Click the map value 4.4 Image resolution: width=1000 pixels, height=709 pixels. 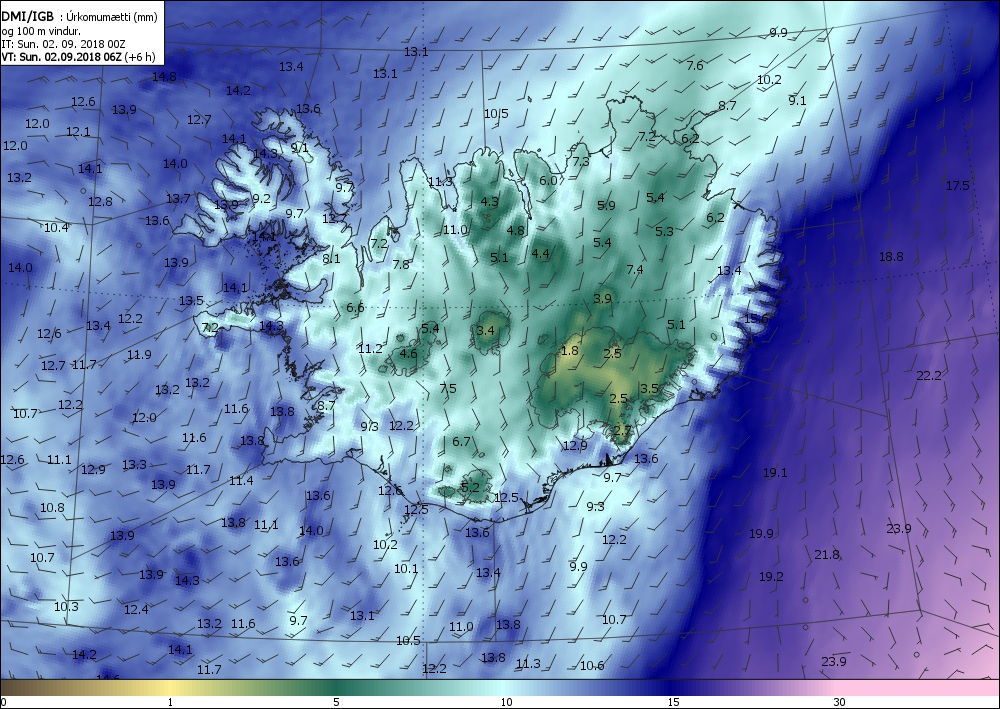540,253
